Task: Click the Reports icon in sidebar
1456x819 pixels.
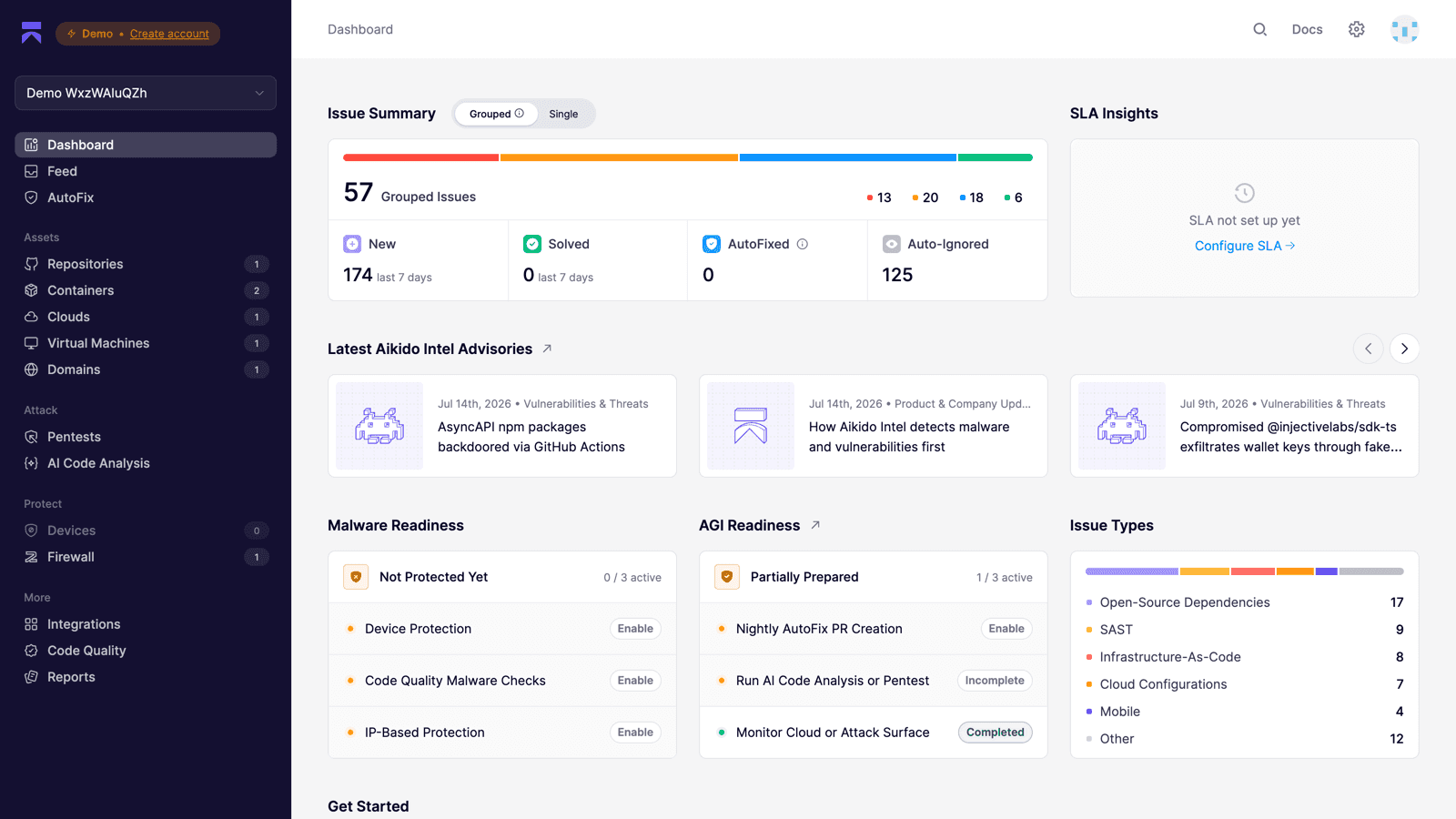Action: [31, 677]
